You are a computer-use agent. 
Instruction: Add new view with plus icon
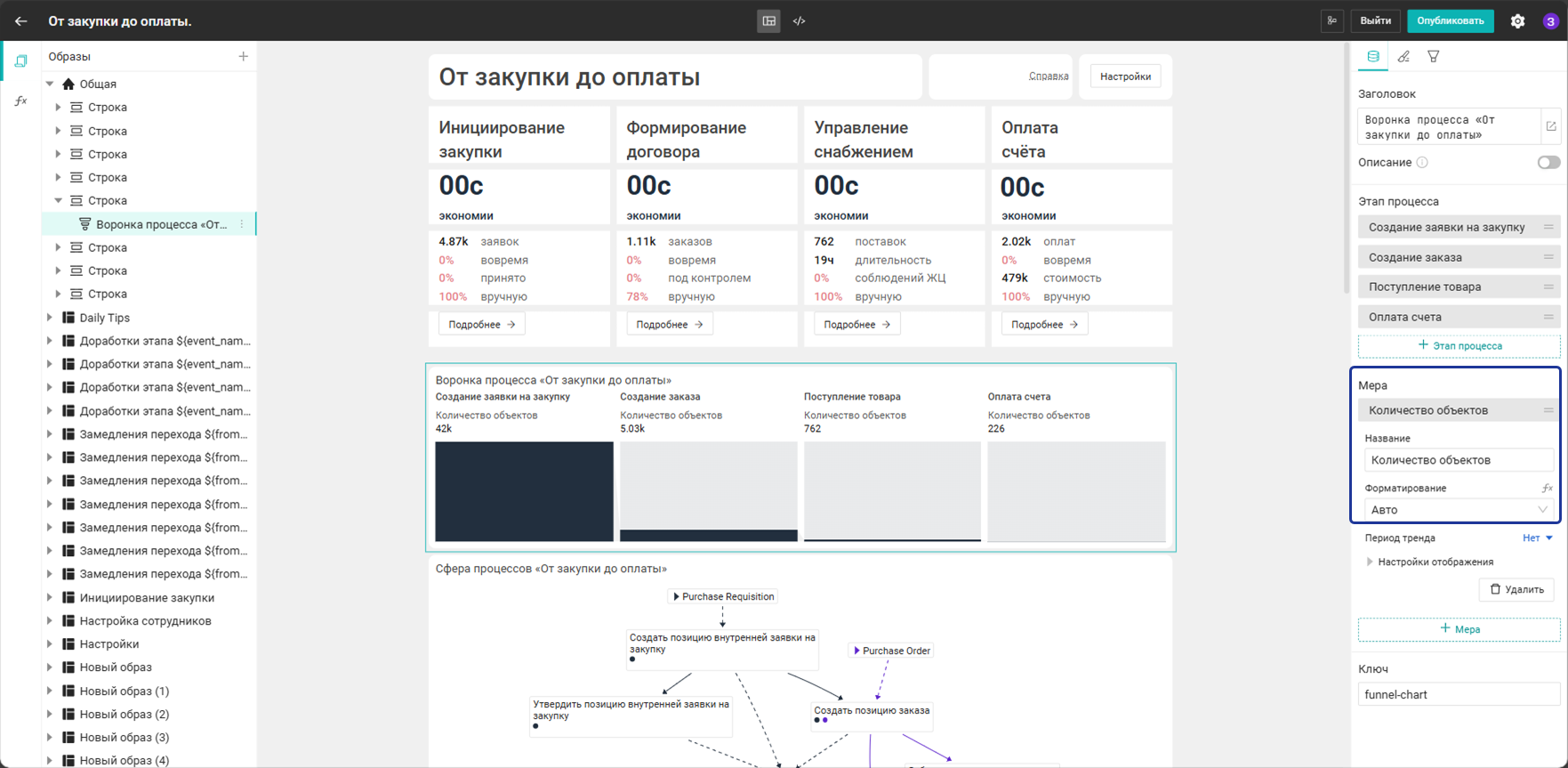[x=243, y=56]
